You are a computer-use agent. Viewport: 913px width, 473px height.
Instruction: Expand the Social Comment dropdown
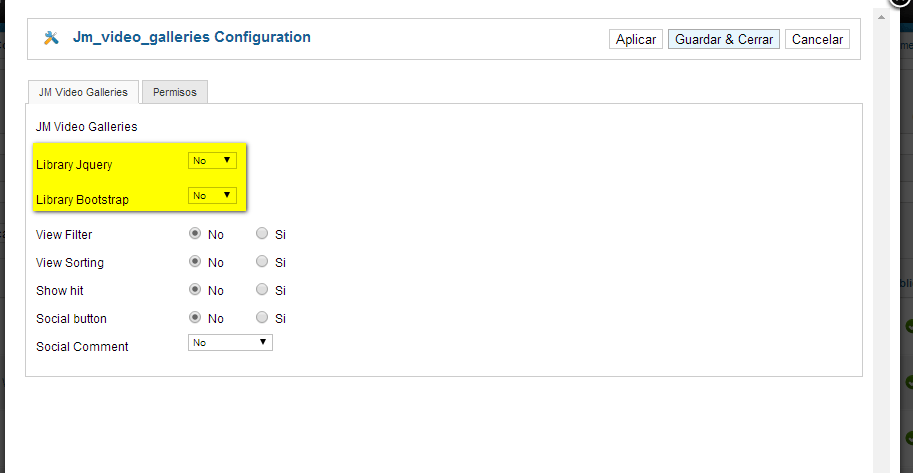coord(230,343)
